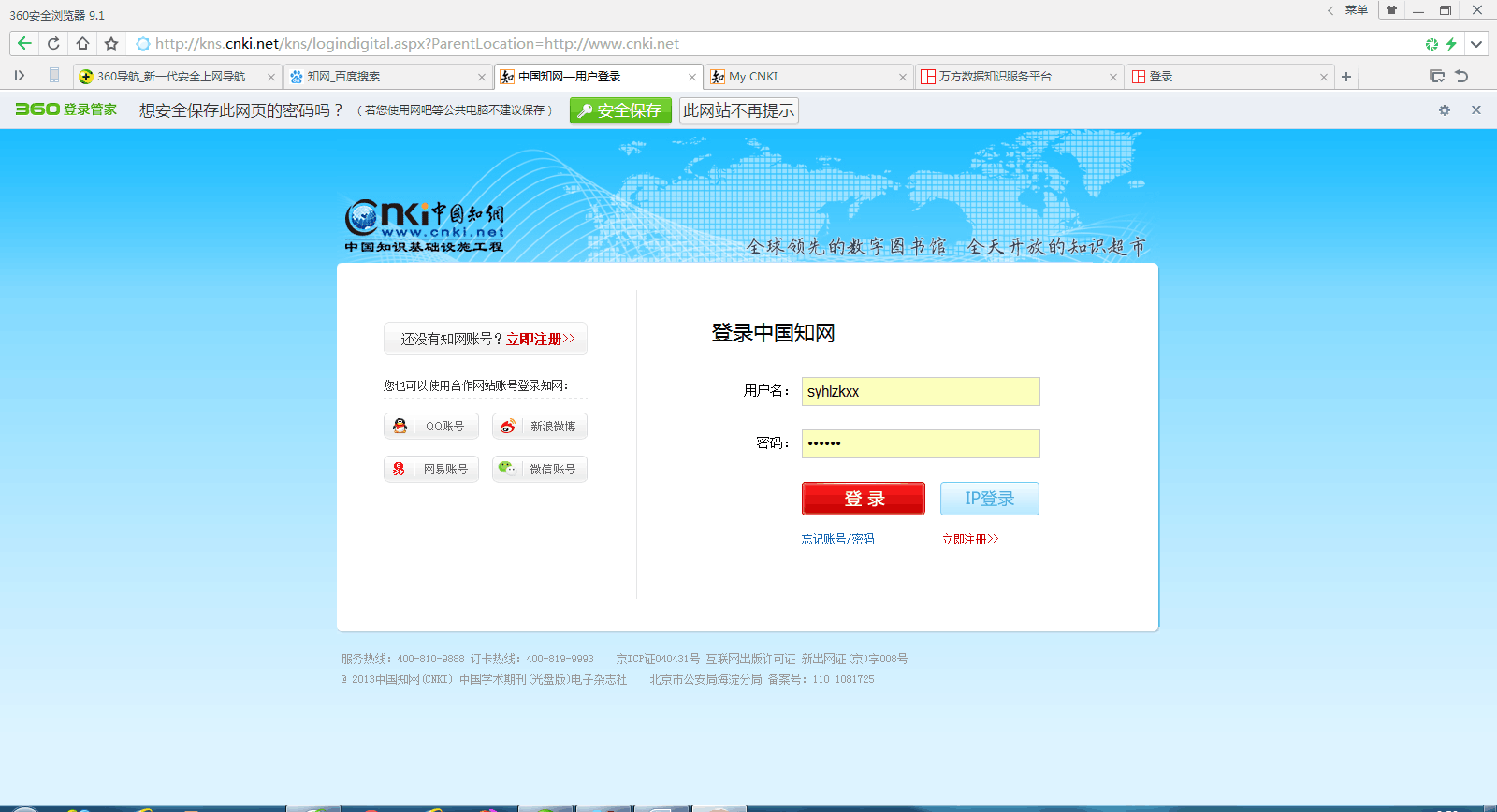Reload the page with the refresh icon

[x=53, y=43]
